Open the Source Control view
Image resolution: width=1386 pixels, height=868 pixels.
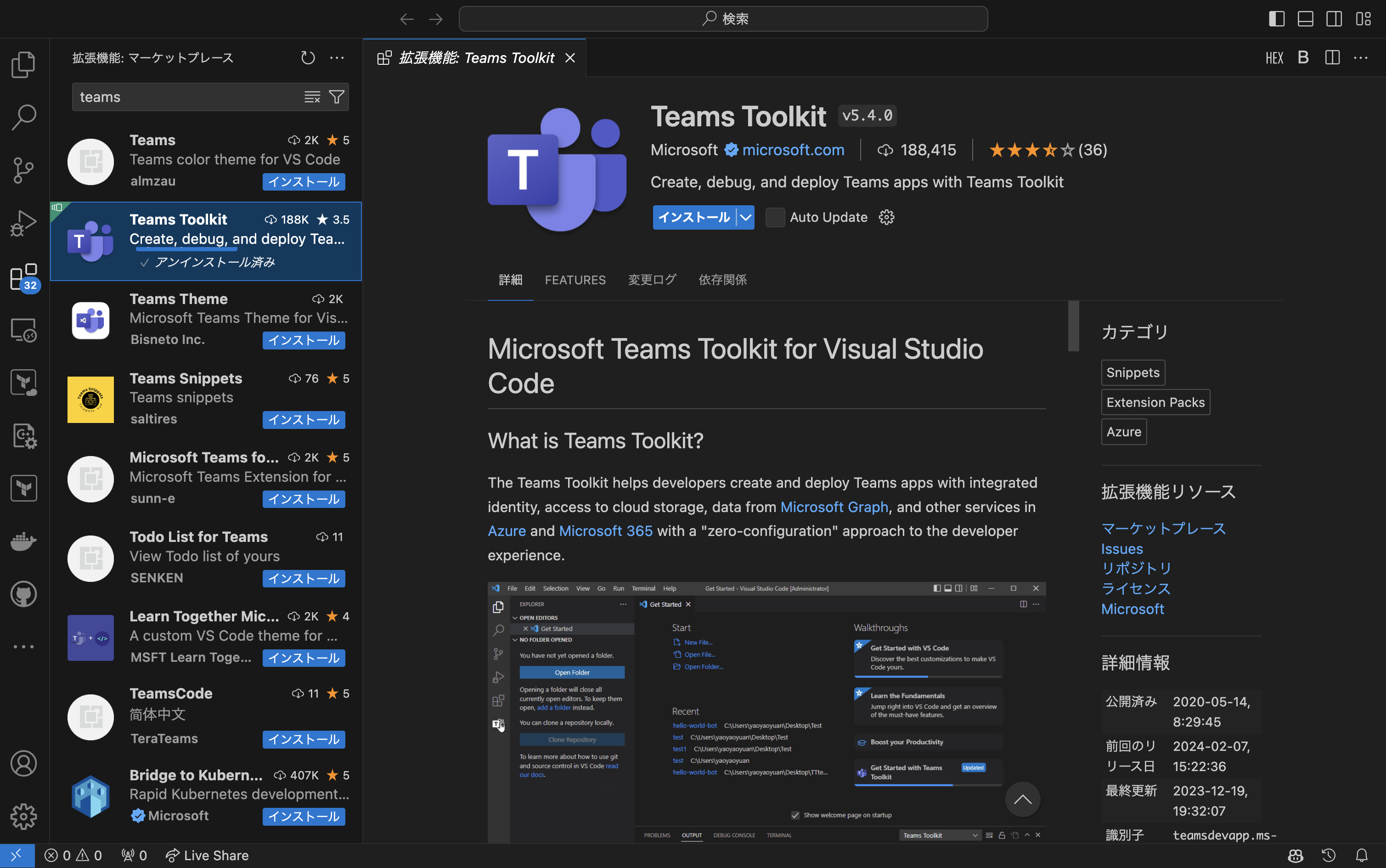23,170
